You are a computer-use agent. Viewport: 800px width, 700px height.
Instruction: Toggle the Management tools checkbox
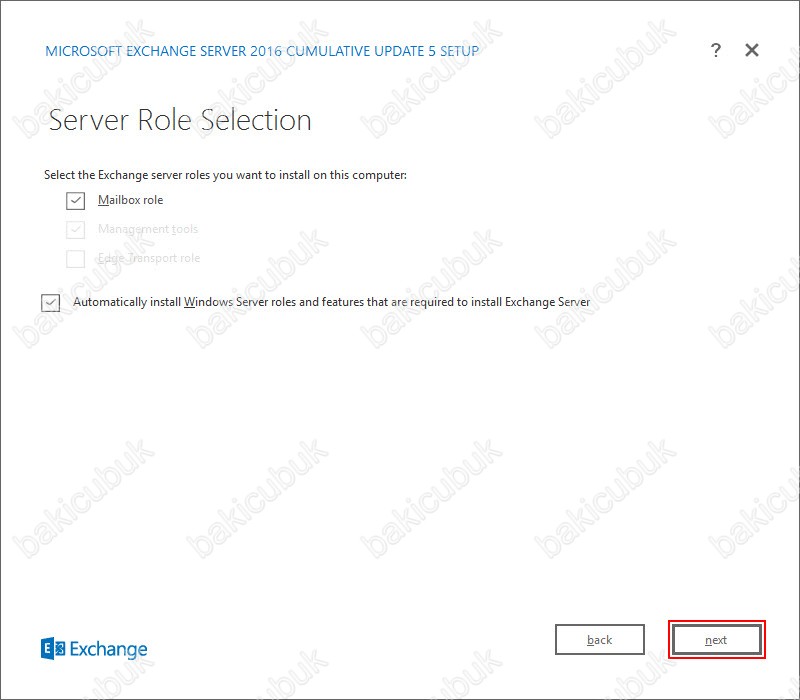76,230
